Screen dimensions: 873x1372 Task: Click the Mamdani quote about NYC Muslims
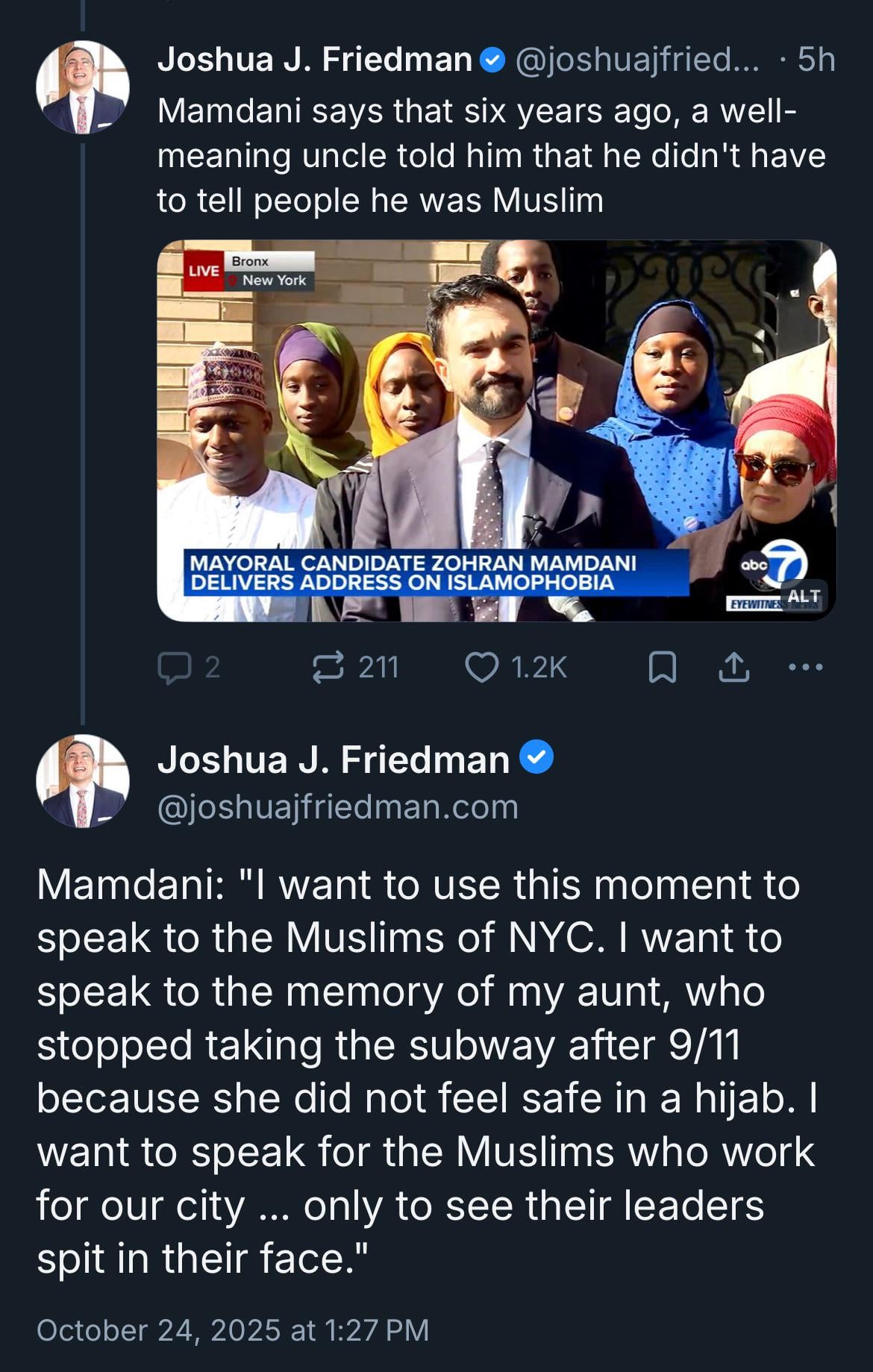click(x=425, y=1071)
